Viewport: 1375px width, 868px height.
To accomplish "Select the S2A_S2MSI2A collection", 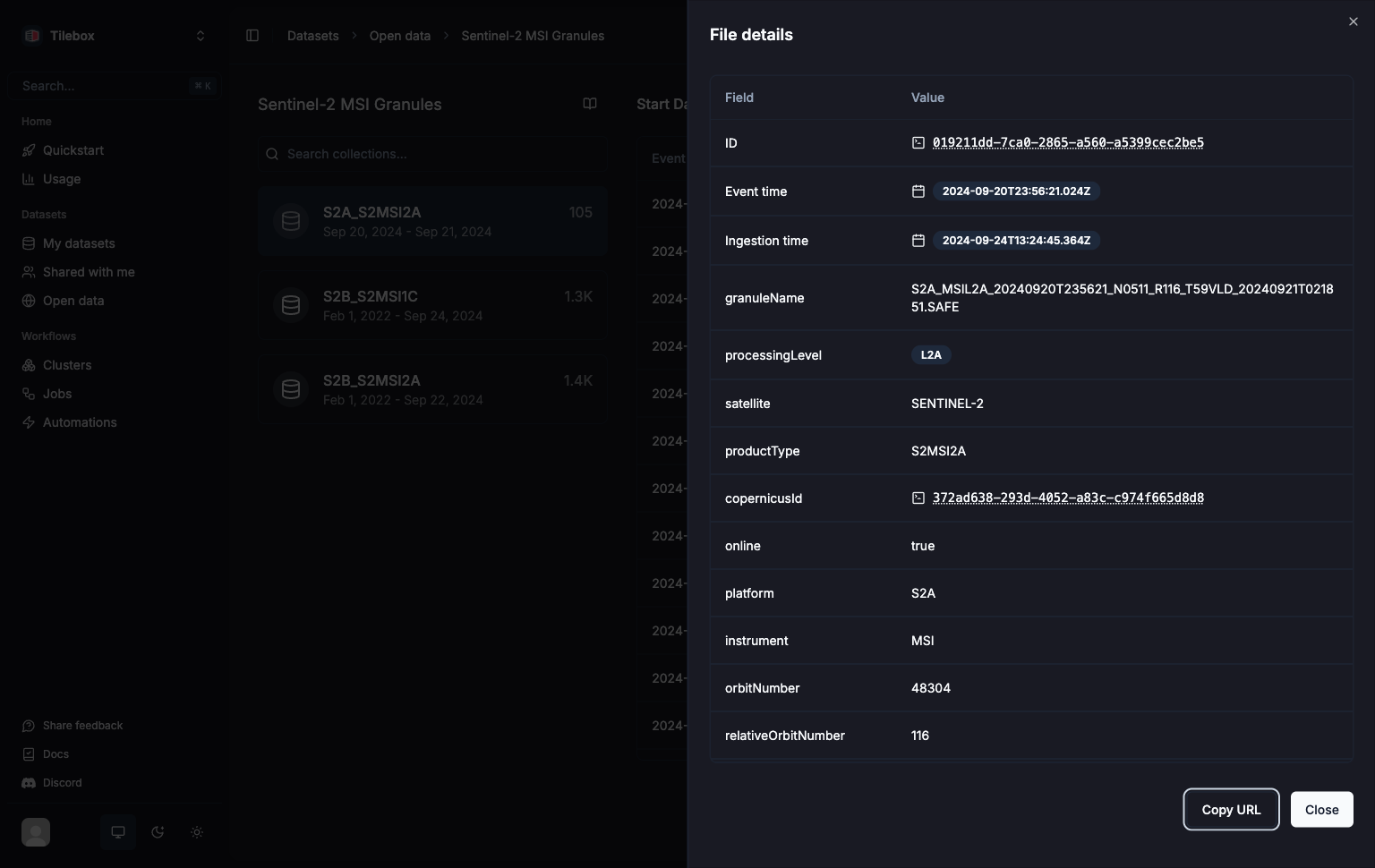I will (x=432, y=221).
